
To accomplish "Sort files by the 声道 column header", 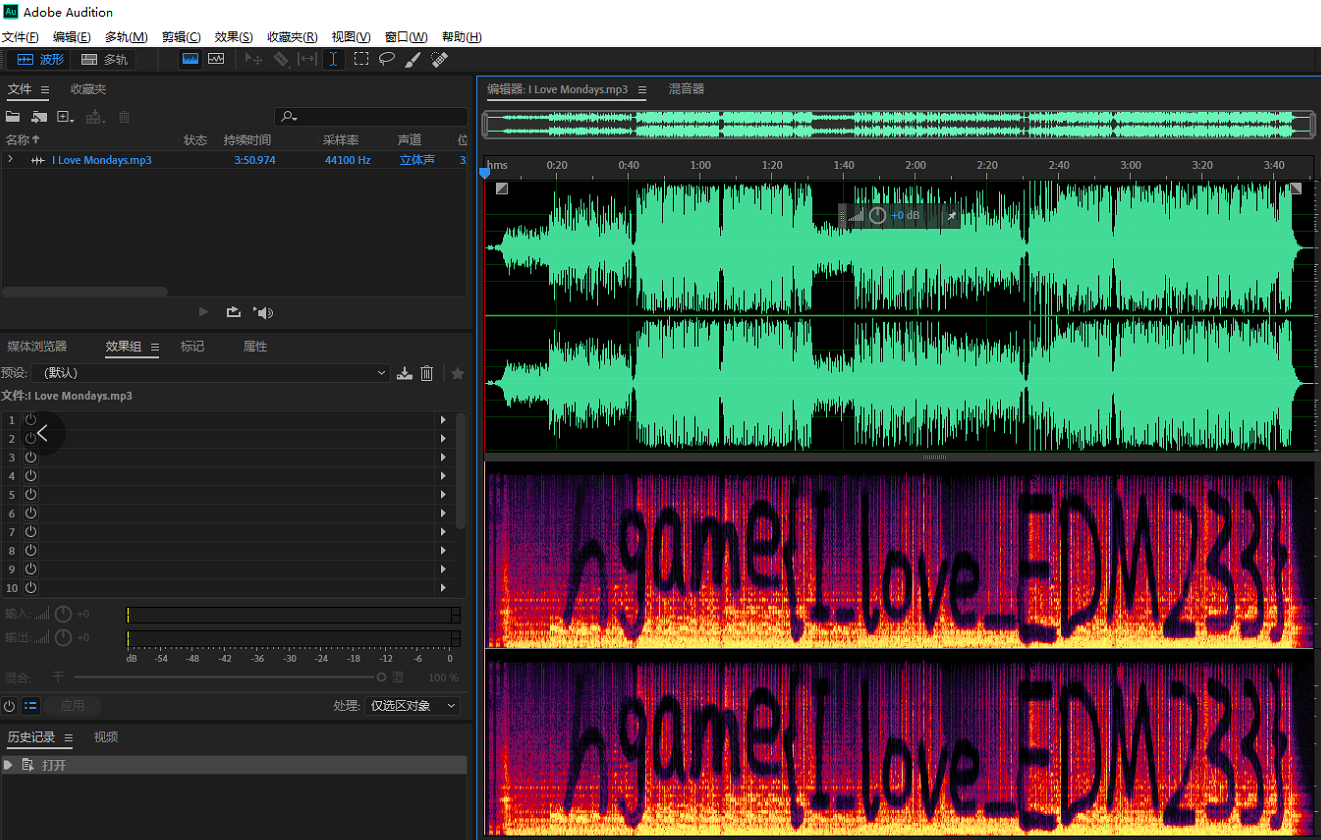I will pyautogui.click(x=409, y=140).
